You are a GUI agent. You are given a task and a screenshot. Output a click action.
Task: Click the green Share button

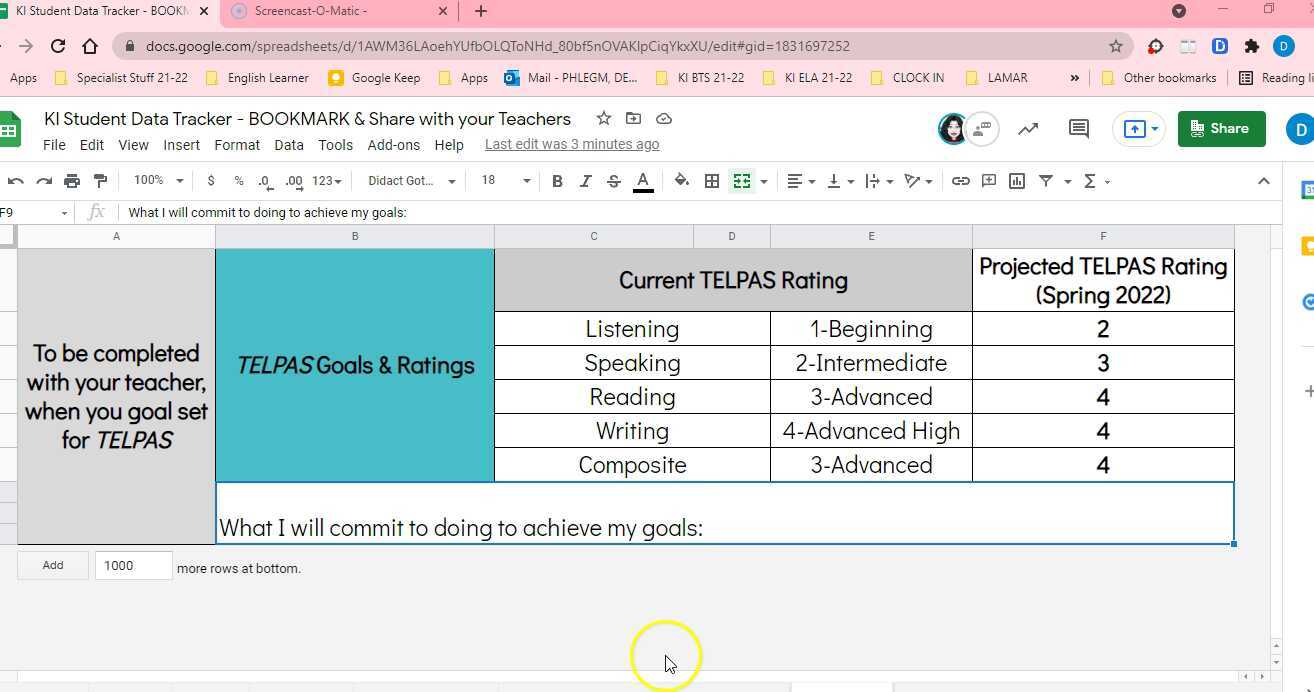pos(1221,128)
